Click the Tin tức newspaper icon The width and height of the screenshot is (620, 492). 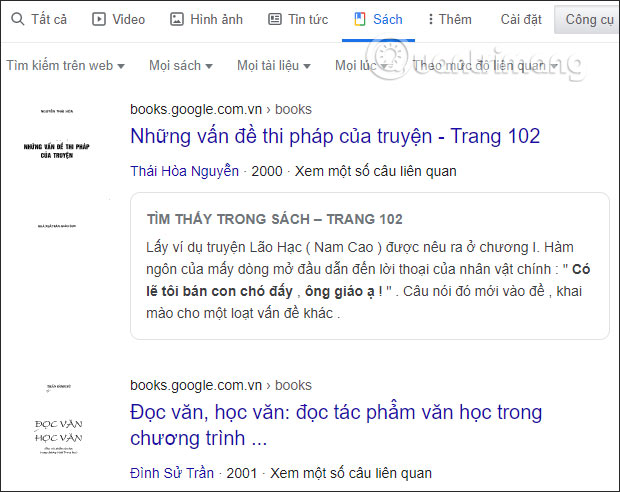tap(275, 19)
